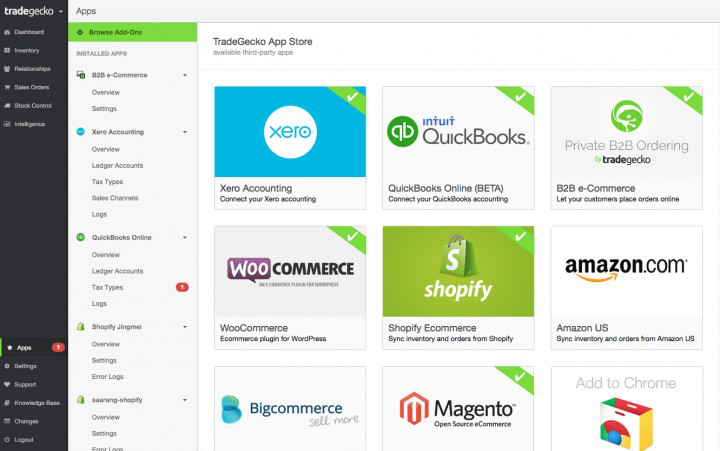Open Ledger Accounts under Xero Accounting
720x451 pixels.
tap(118, 165)
